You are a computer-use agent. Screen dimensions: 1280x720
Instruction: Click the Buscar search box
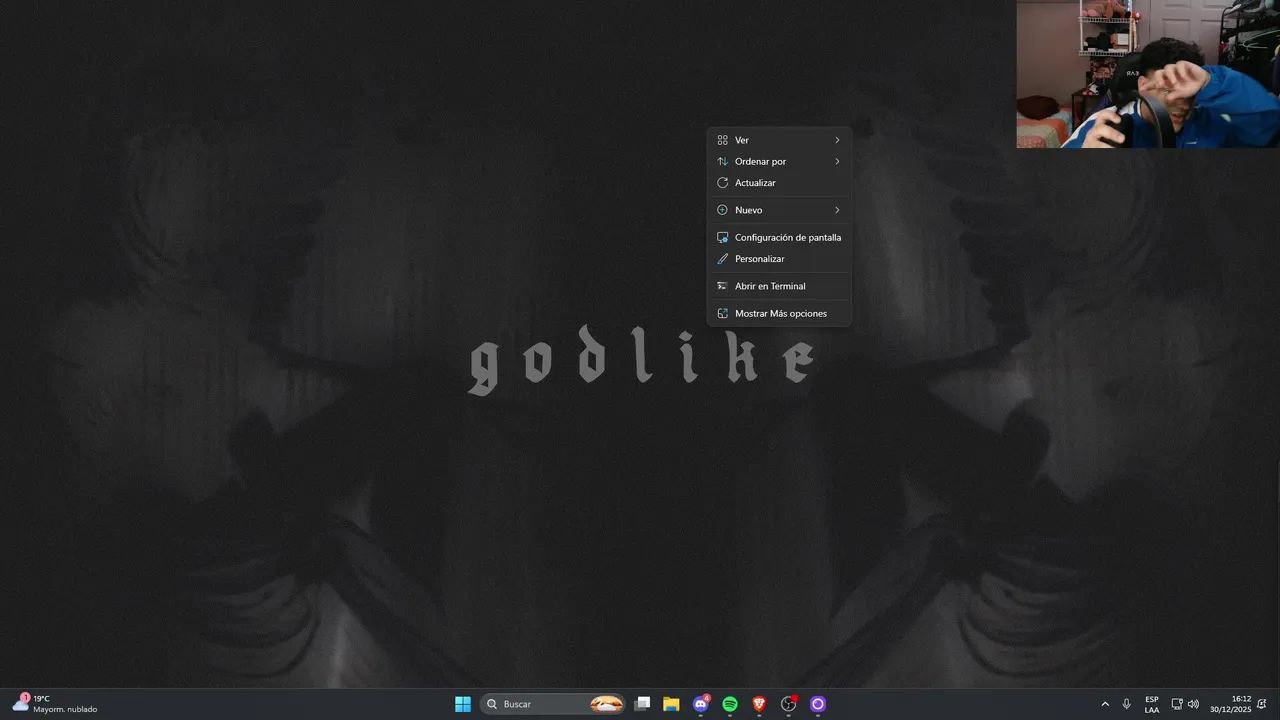[x=553, y=704]
